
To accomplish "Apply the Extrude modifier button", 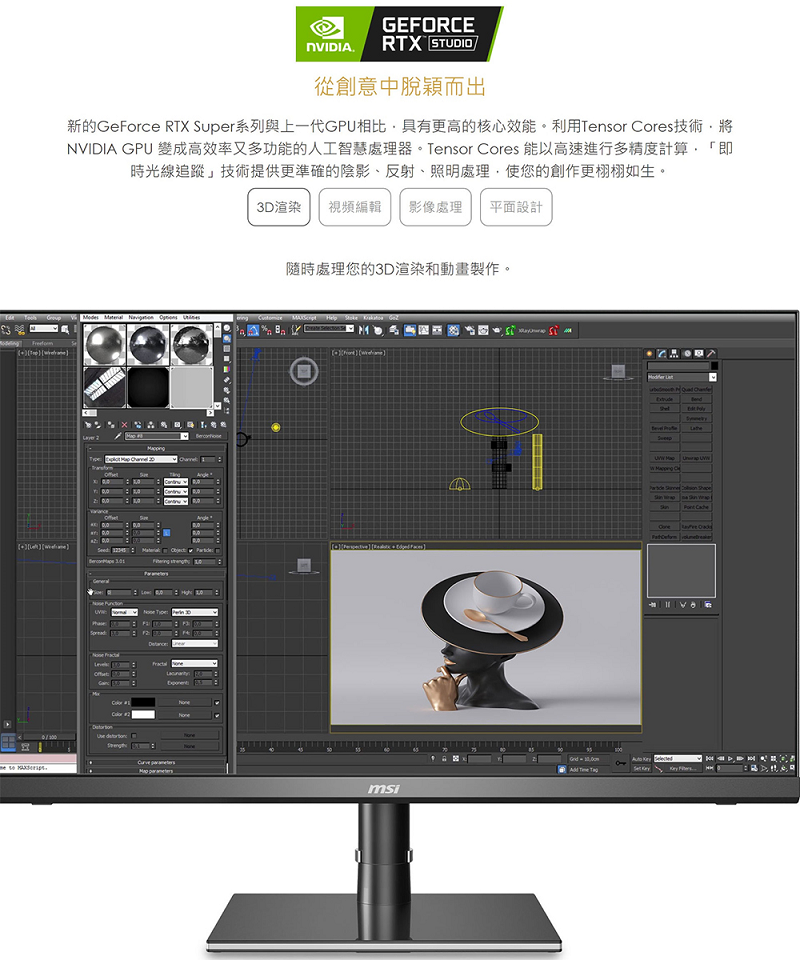I will pyautogui.click(x=665, y=399).
